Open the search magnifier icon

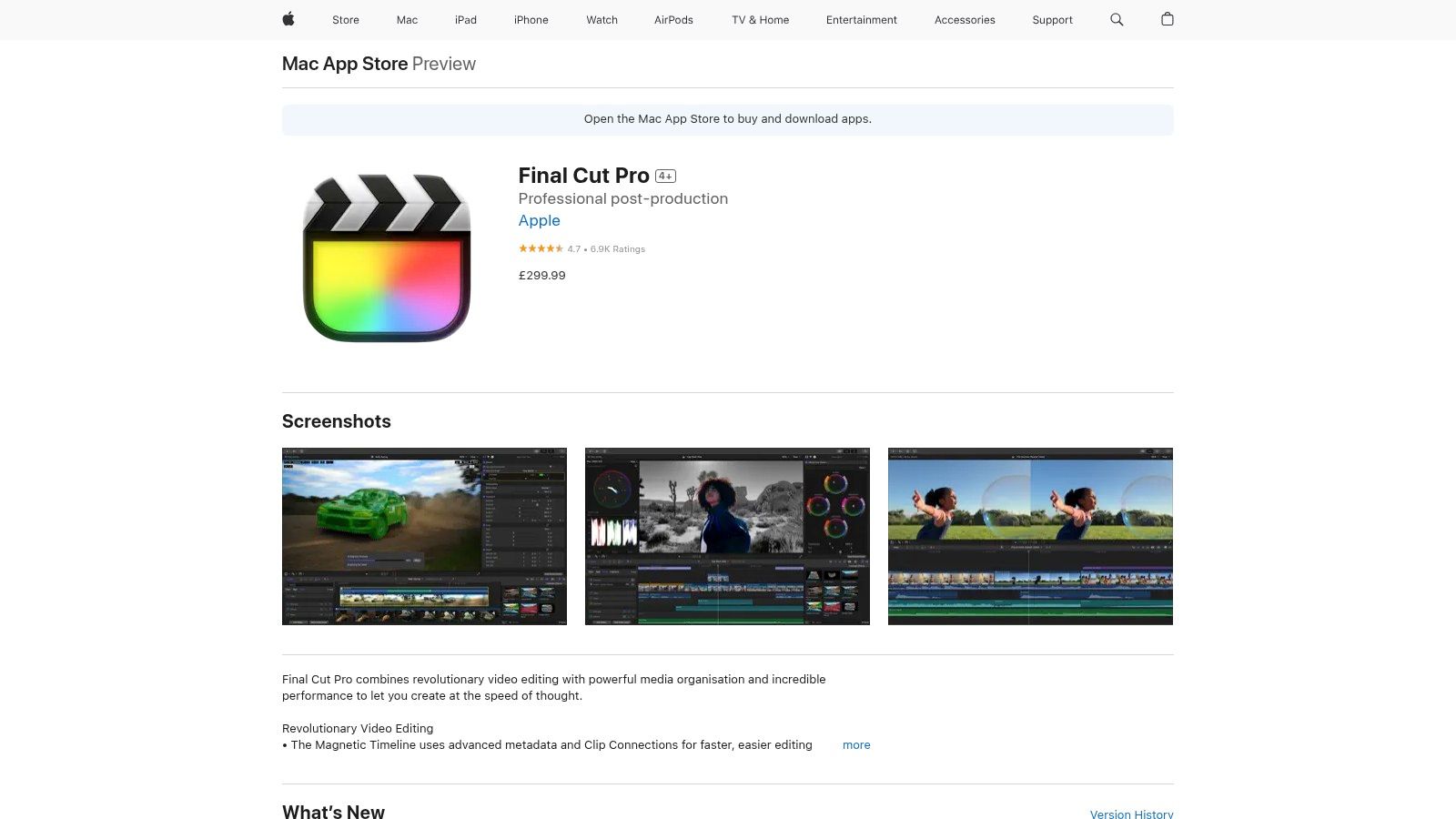click(x=1117, y=19)
